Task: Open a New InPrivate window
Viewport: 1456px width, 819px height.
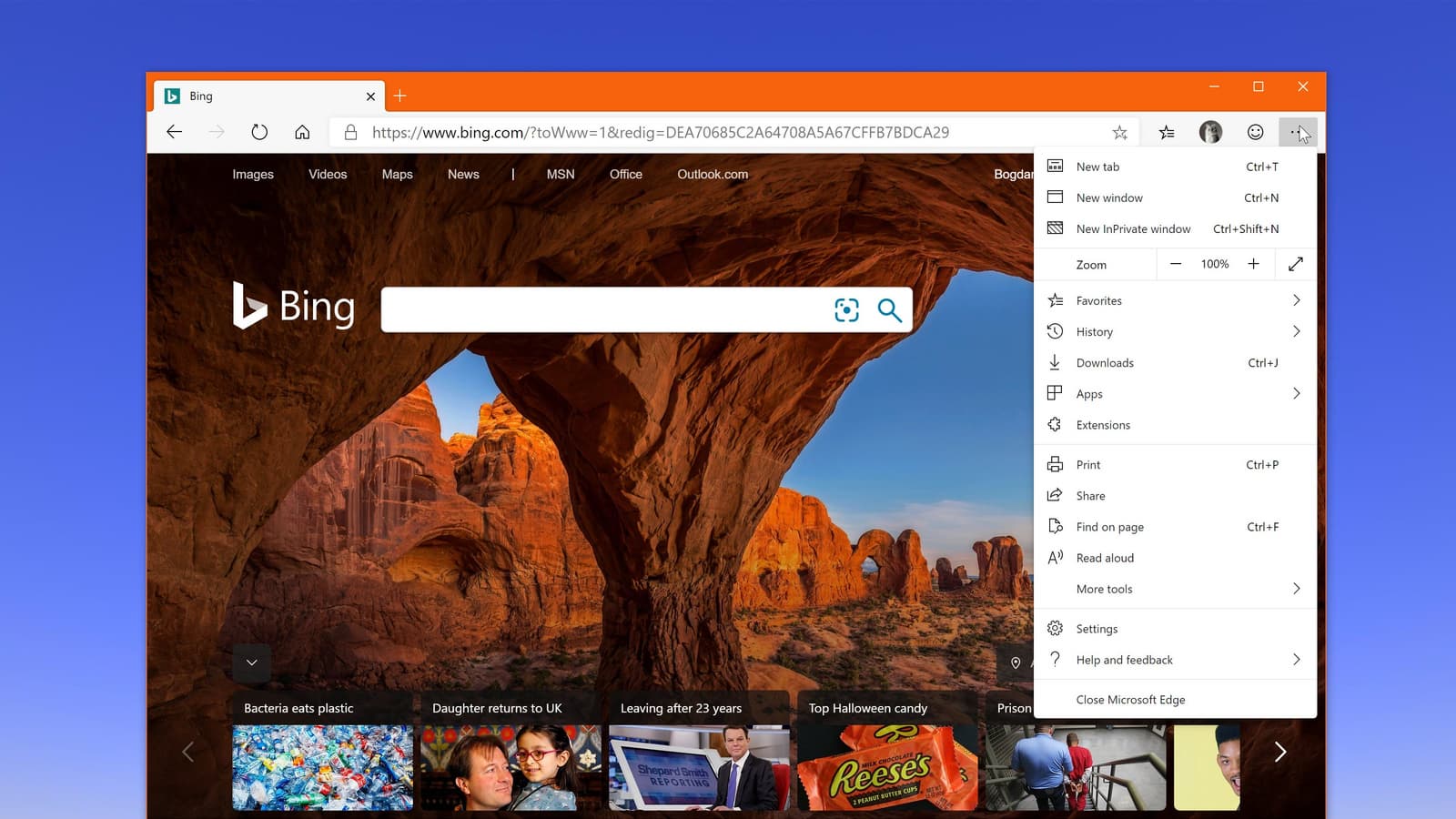Action: (1176, 228)
